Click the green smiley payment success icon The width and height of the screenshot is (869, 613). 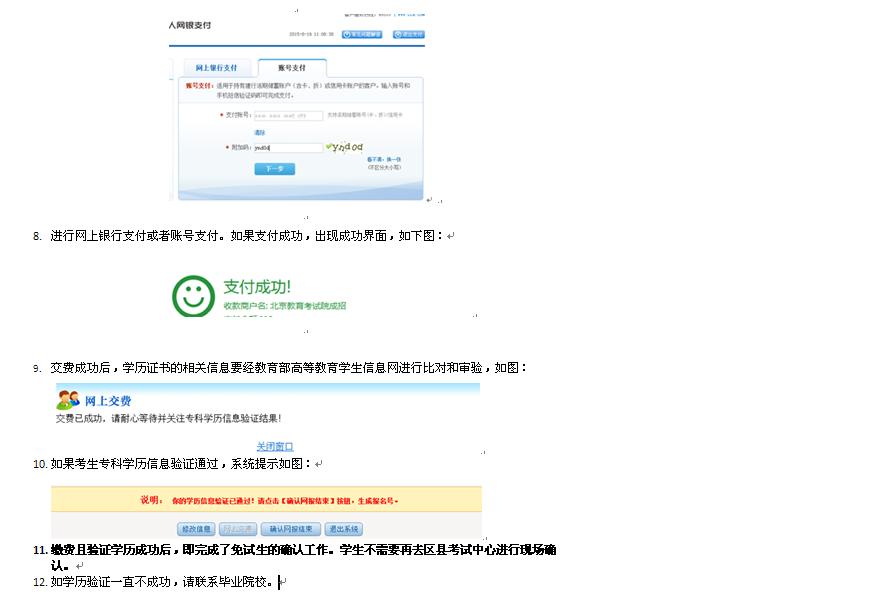pyautogui.click(x=193, y=296)
